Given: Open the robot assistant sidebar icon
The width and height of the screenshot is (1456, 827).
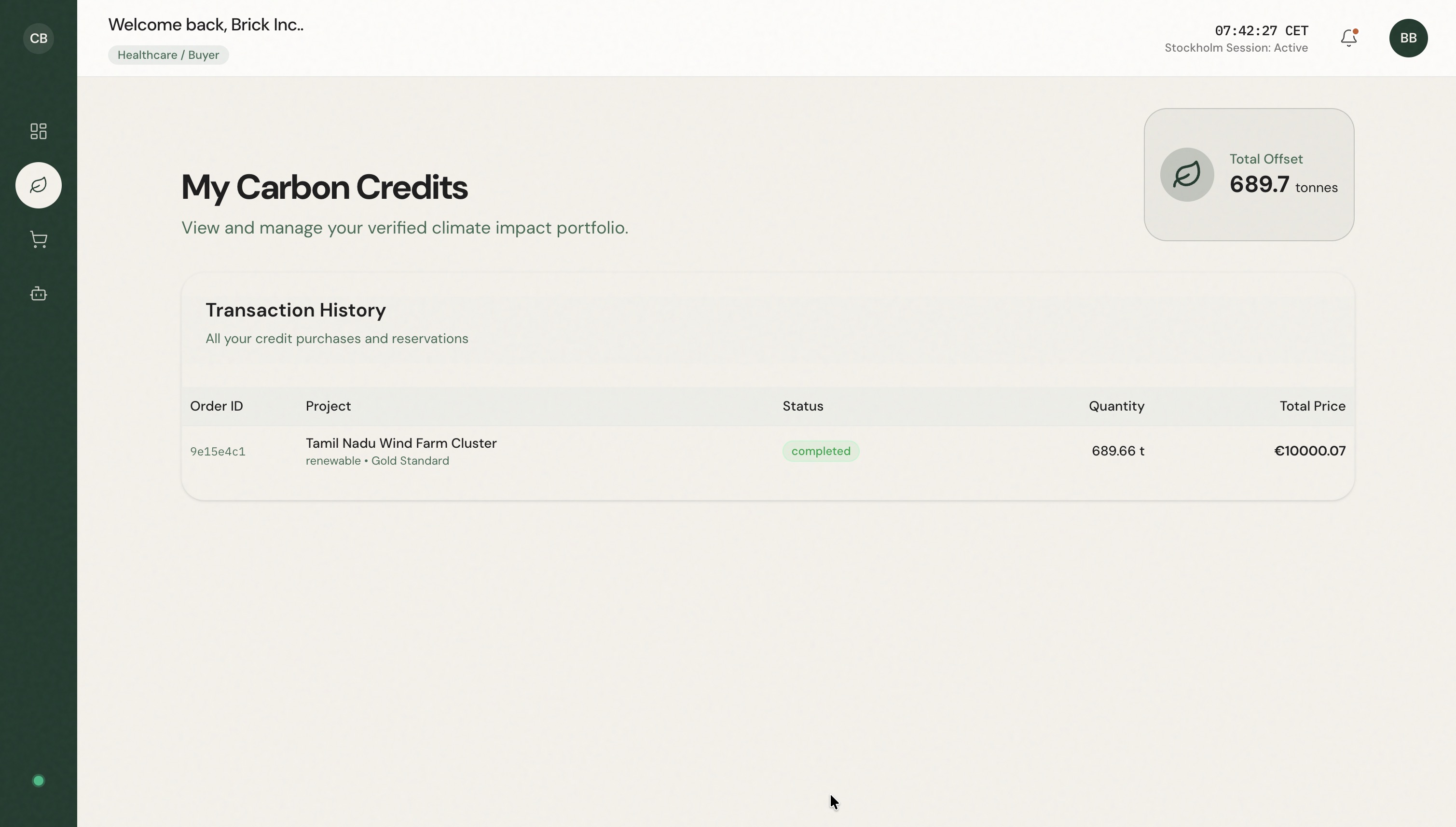Looking at the screenshot, I should (x=38, y=294).
